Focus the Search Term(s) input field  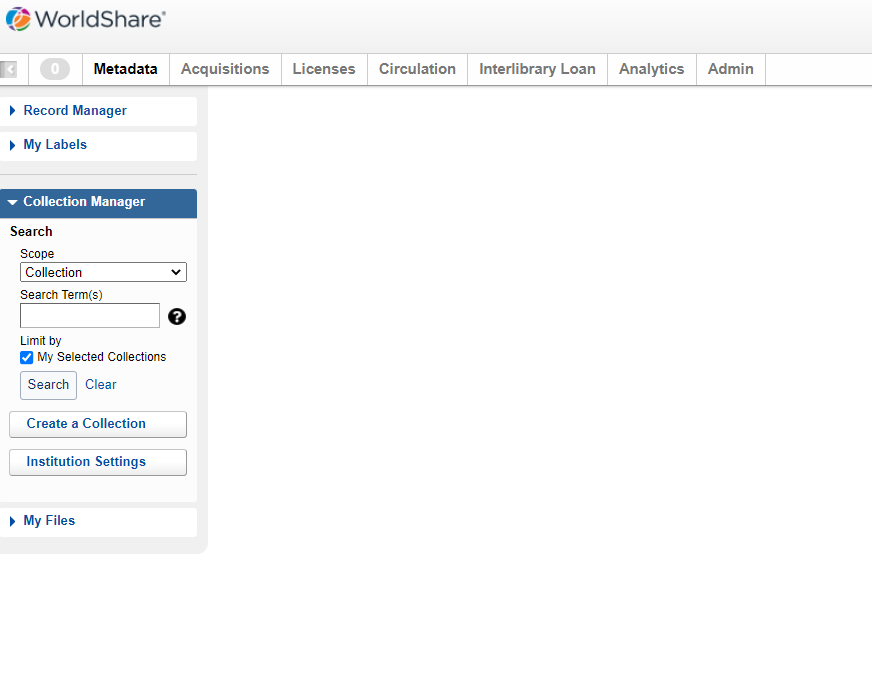click(90, 315)
